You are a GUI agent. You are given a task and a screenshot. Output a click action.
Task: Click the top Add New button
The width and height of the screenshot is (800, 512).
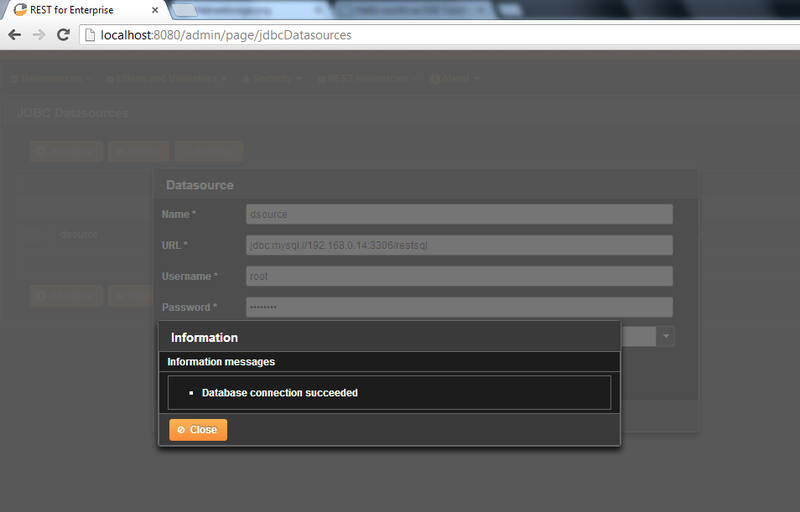click(66, 151)
